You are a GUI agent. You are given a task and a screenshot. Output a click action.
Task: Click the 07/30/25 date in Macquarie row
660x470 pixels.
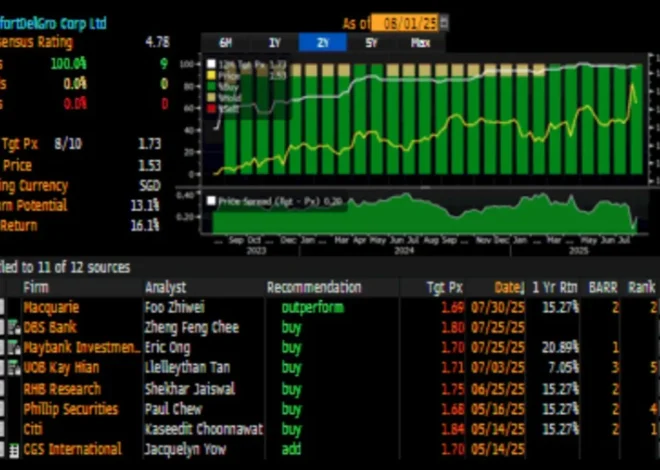498,308
